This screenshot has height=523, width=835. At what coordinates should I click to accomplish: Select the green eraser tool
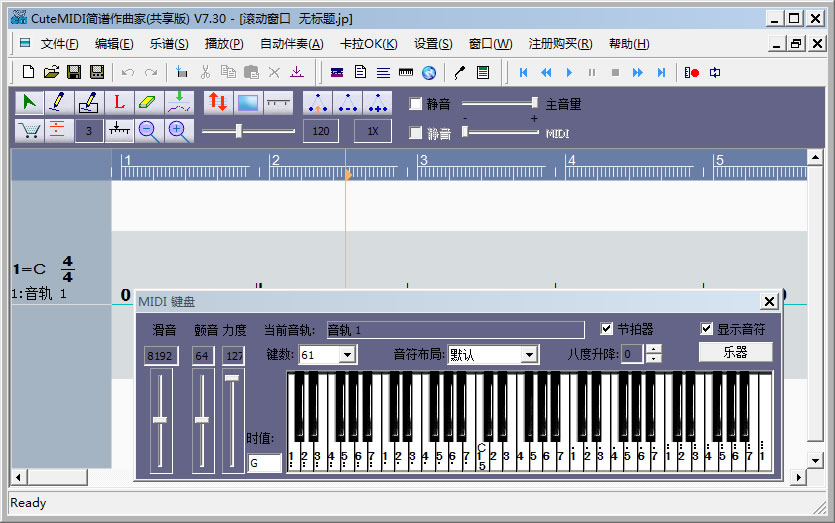click(149, 103)
